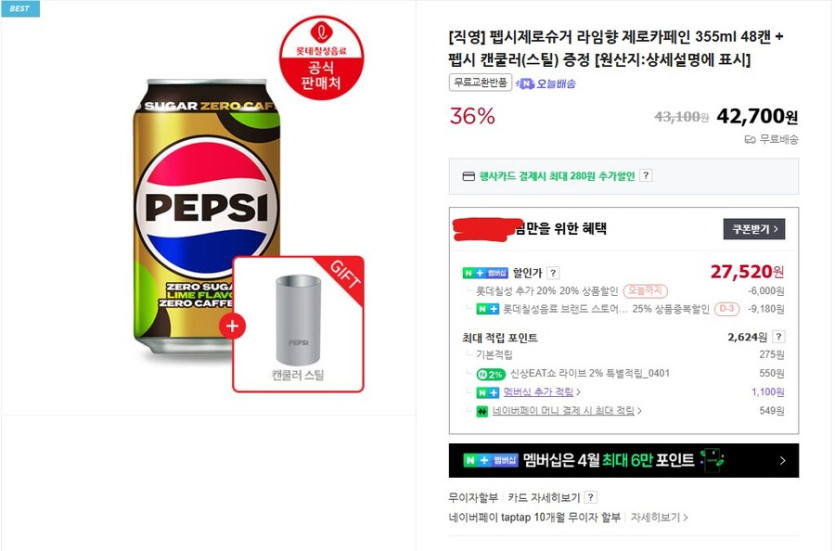Viewport: 835px width, 551px height.
Task: Click help icon next to 카드 자세히보기
Action: click(590, 497)
